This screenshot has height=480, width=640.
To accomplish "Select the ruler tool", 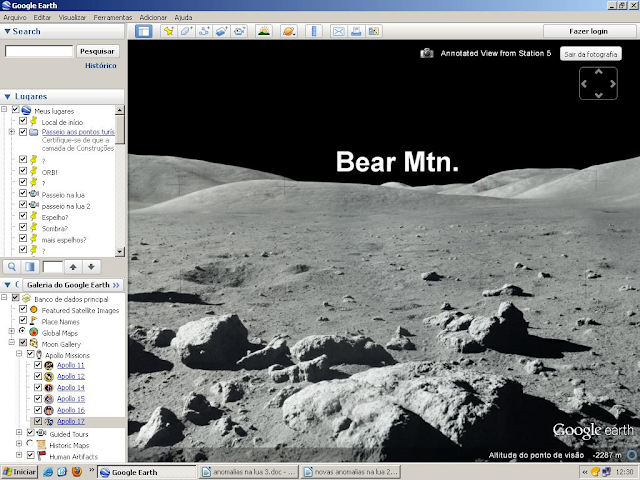I will coord(314,31).
